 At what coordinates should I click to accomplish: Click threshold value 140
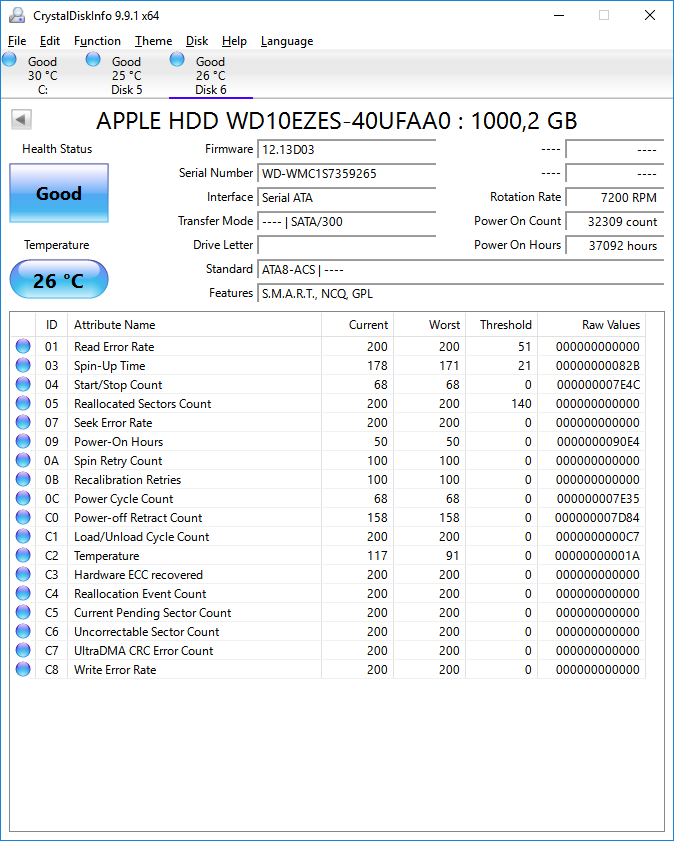click(521, 404)
